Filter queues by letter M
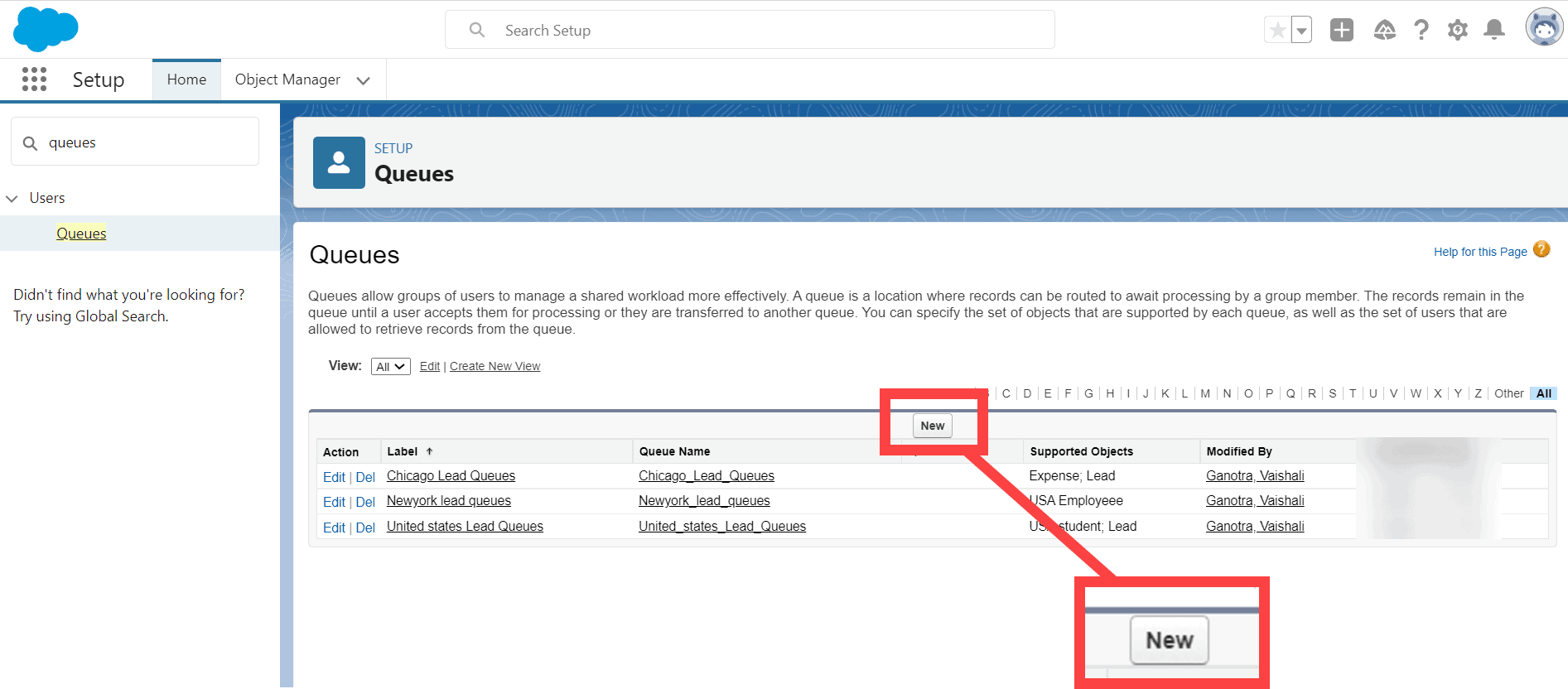 (1205, 393)
